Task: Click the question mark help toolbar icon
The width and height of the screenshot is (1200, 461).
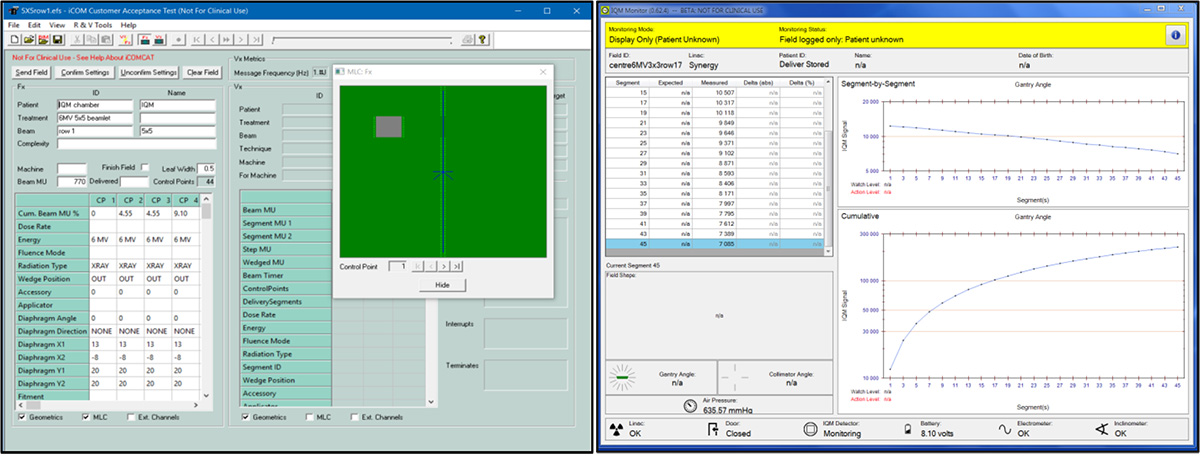Action: [482, 39]
